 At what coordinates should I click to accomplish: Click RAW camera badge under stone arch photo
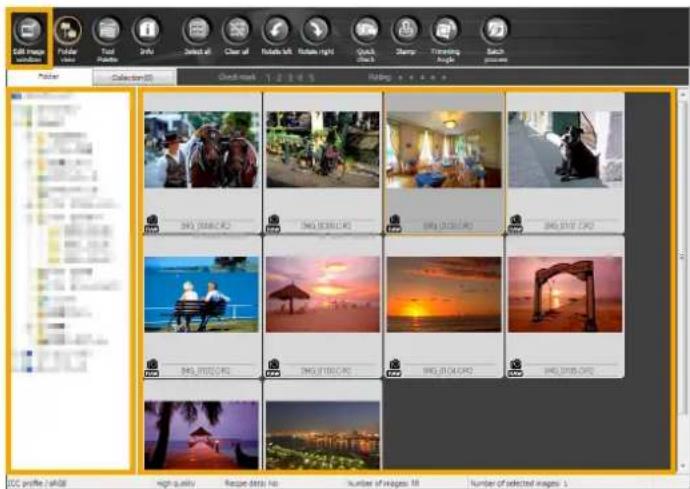coord(515,368)
